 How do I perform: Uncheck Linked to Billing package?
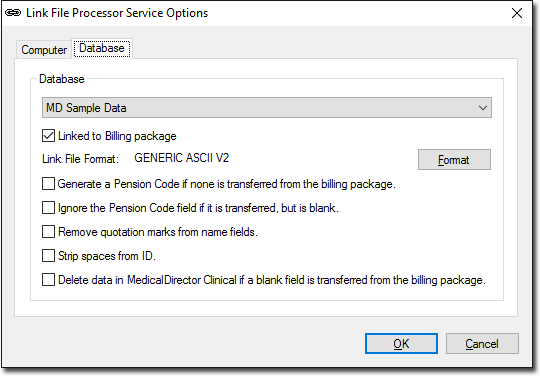point(48,136)
